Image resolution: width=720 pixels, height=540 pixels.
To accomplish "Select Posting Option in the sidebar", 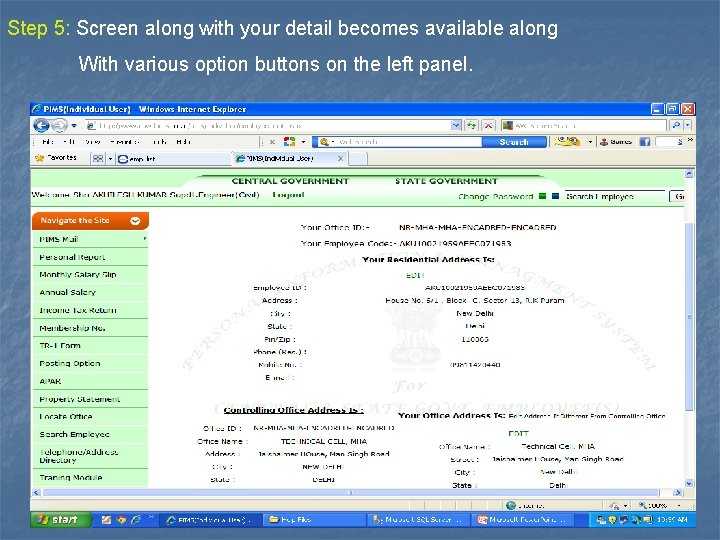I will point(90,364).
